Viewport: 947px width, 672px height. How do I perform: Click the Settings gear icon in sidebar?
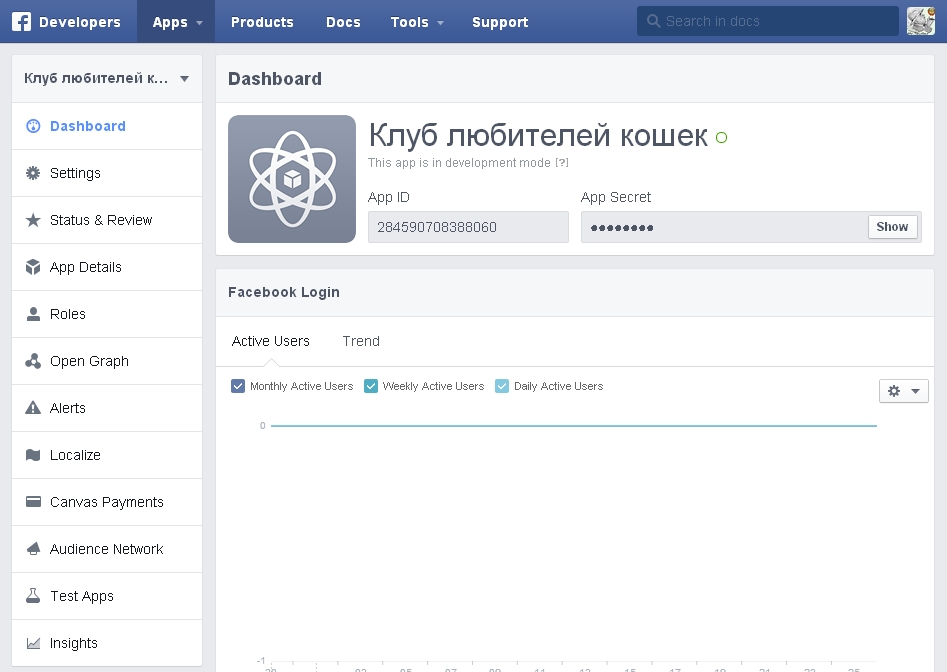[33, 173]
